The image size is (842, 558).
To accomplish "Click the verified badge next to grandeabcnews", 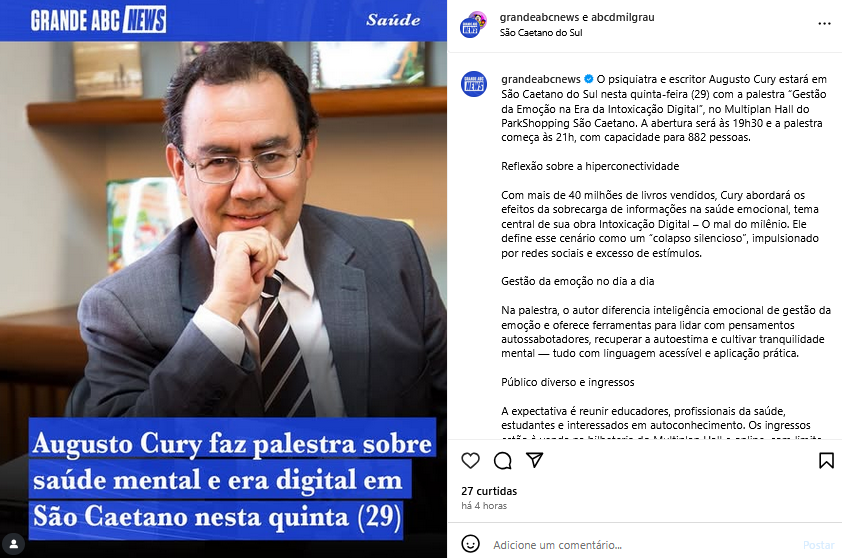I will (x=589, y=79).
